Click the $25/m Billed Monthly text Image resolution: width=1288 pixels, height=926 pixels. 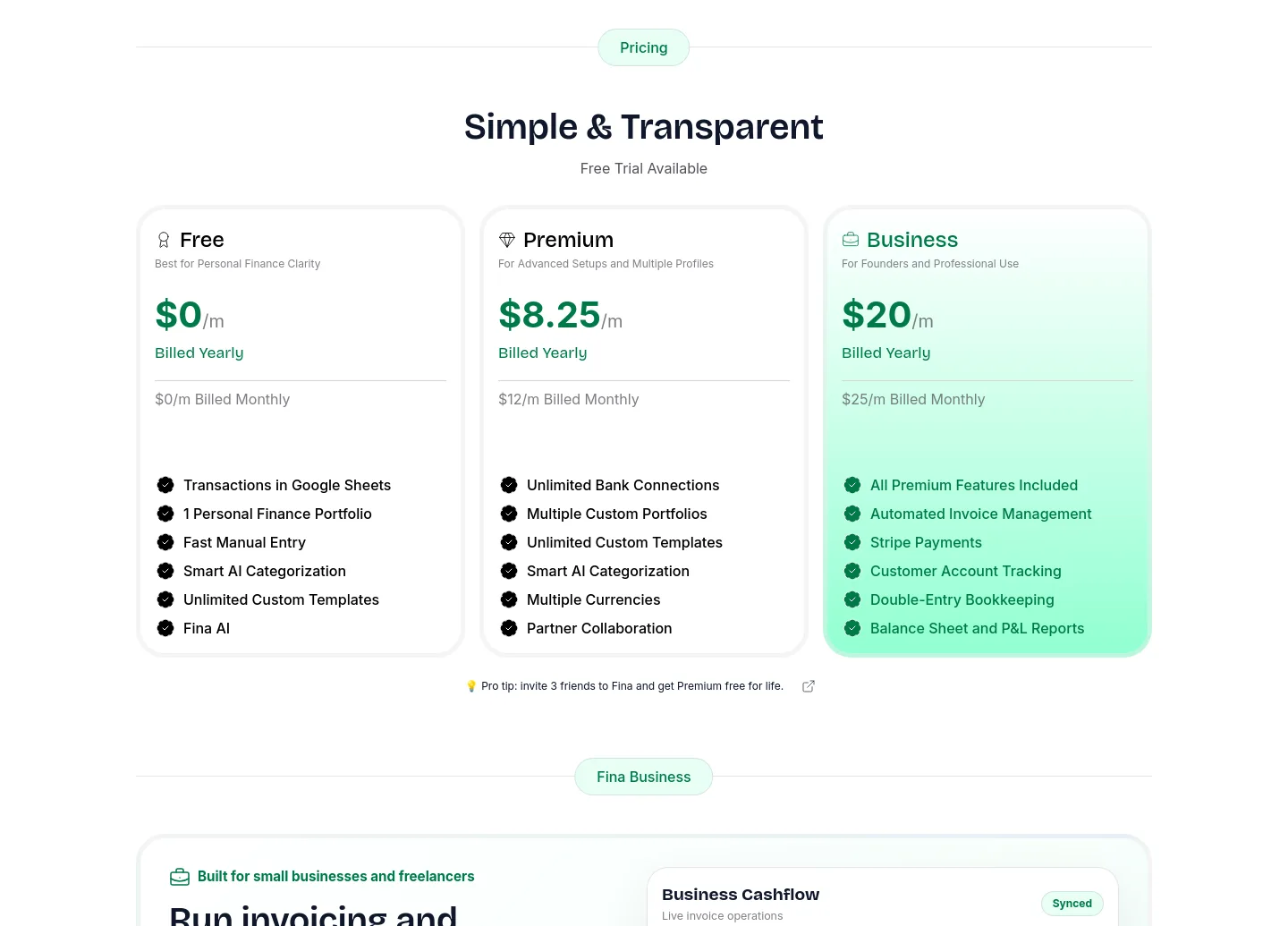[913, 399]
